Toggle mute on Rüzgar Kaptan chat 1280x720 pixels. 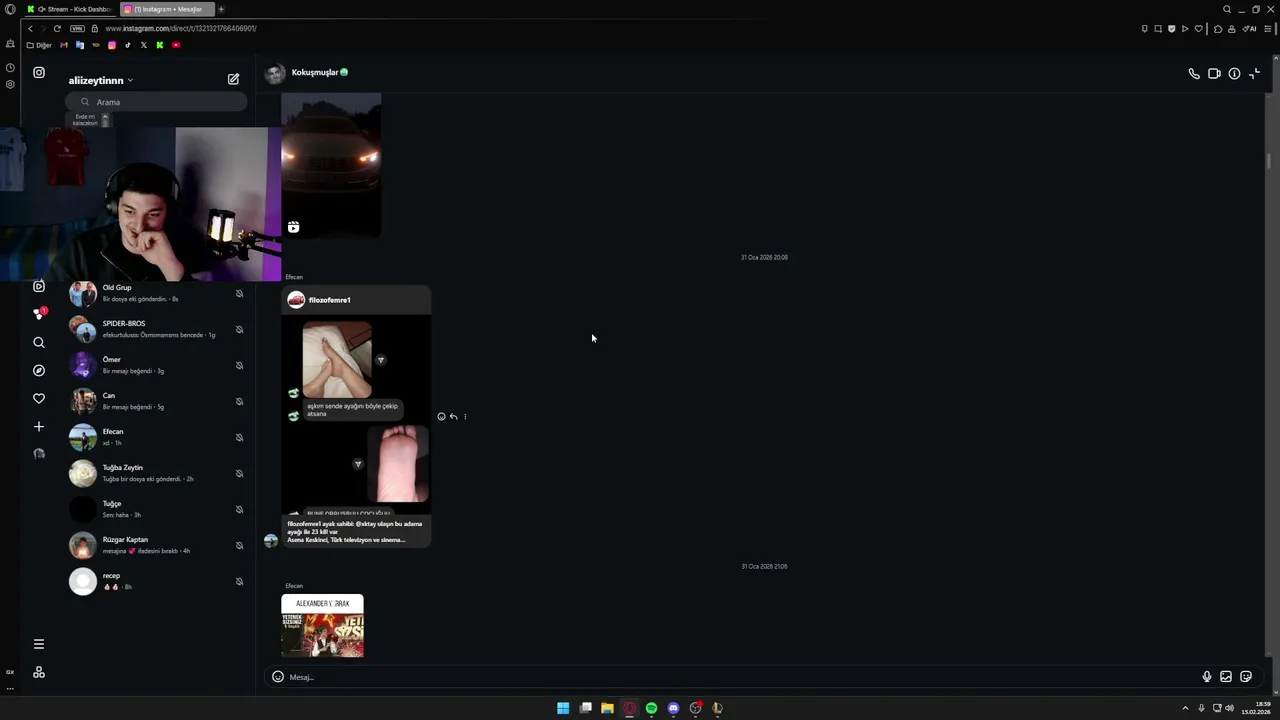coord(239,545)
